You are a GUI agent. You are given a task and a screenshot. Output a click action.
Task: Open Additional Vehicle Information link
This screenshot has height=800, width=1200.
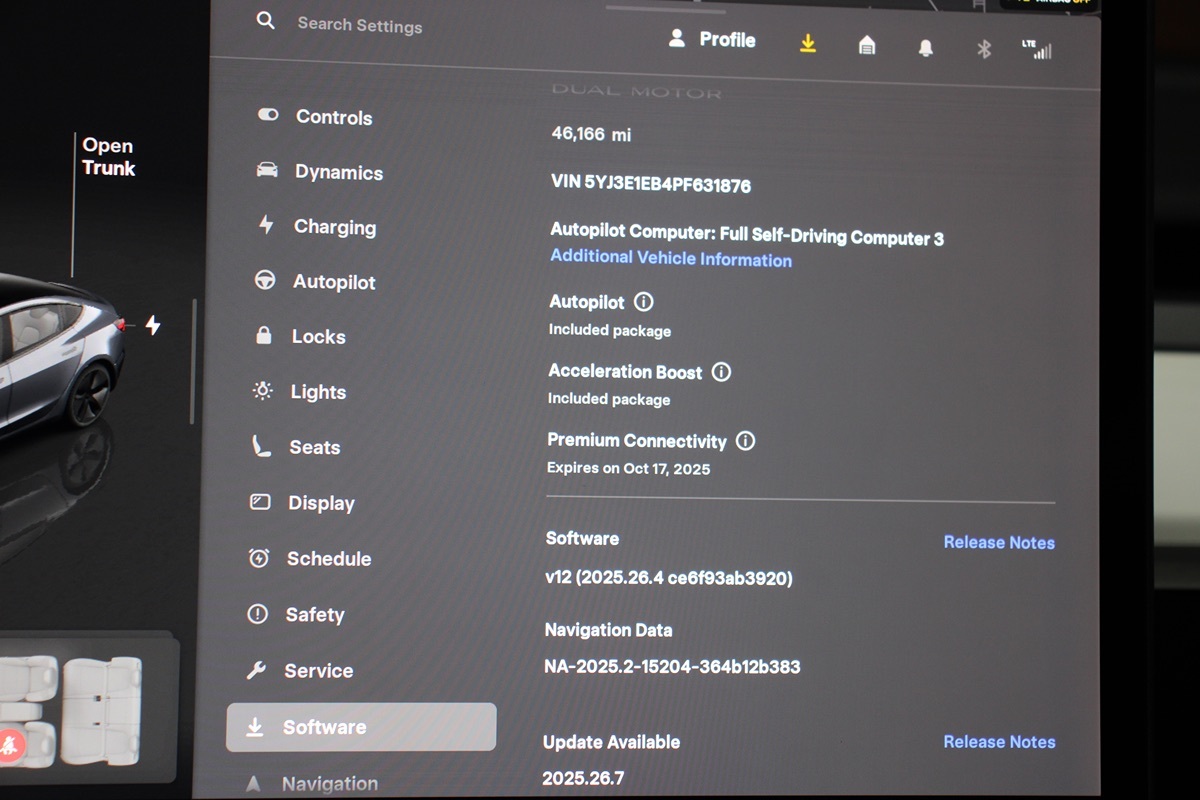(x=671, y=259)
